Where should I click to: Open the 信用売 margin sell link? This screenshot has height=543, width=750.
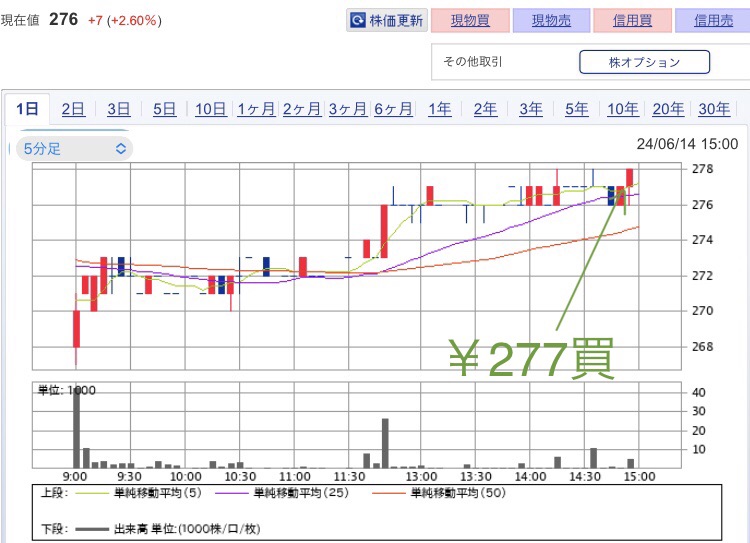coord(713,21)
